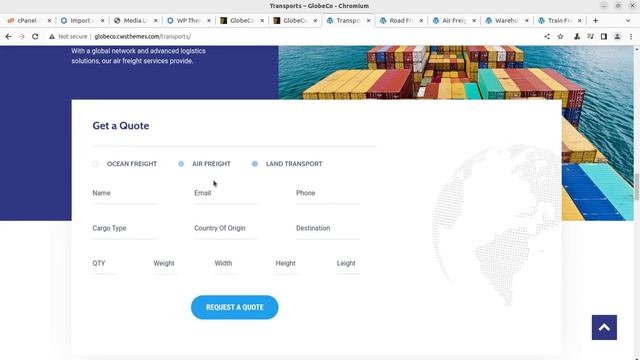The height and width of the screenshot is (360, 640).
Task: Close the cPanel tab
Action: tap(49, 20)
